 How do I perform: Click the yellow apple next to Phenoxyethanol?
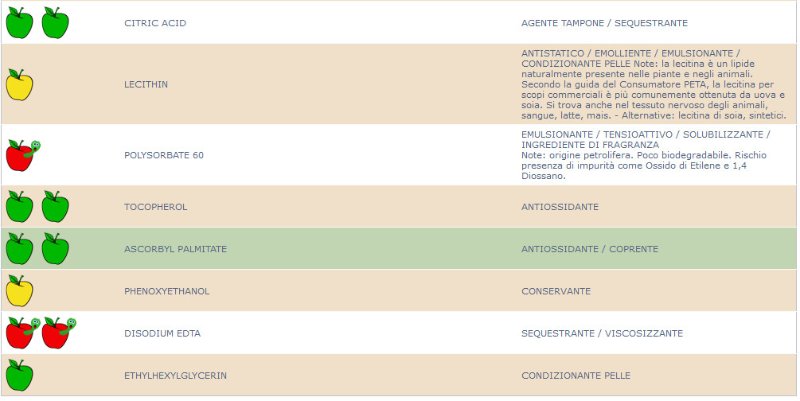tap(19, 291)
